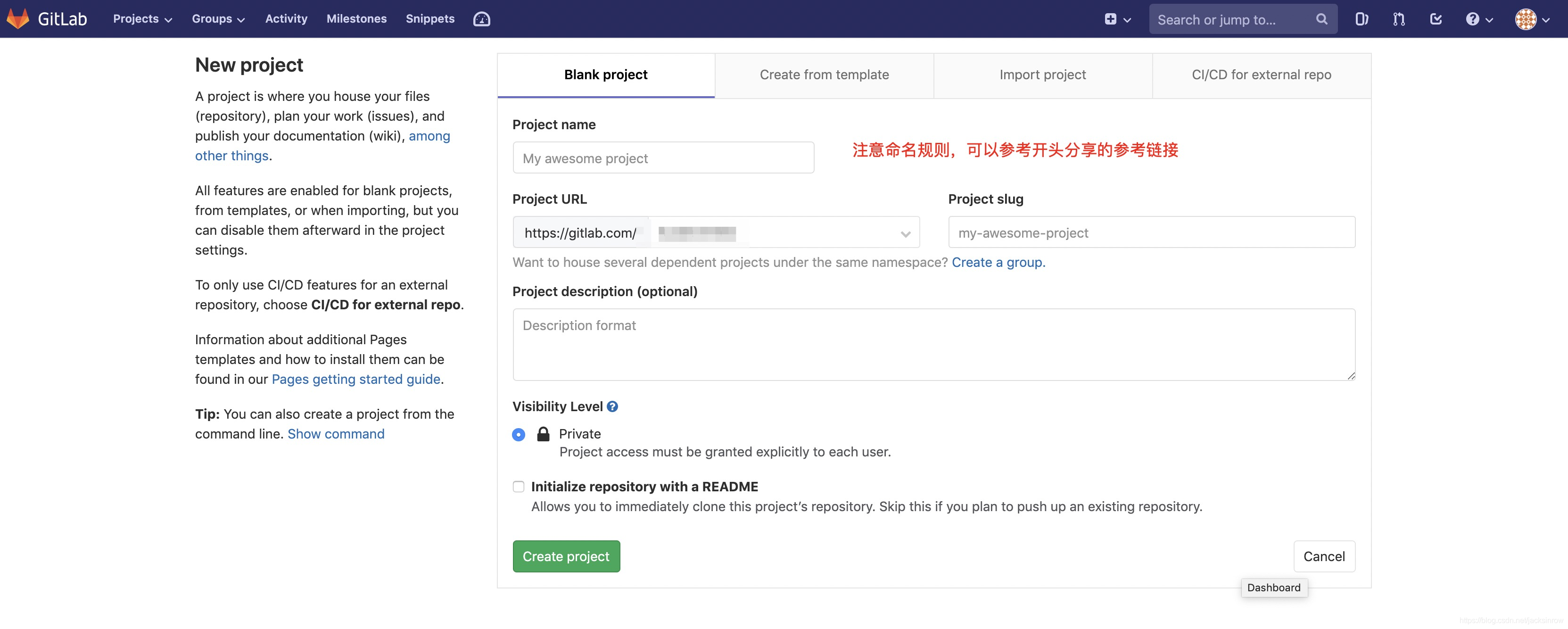Screen dimensions: 1568x629
Task: Click the Visibility Level help icon
Action: click(x=612, y=406)
